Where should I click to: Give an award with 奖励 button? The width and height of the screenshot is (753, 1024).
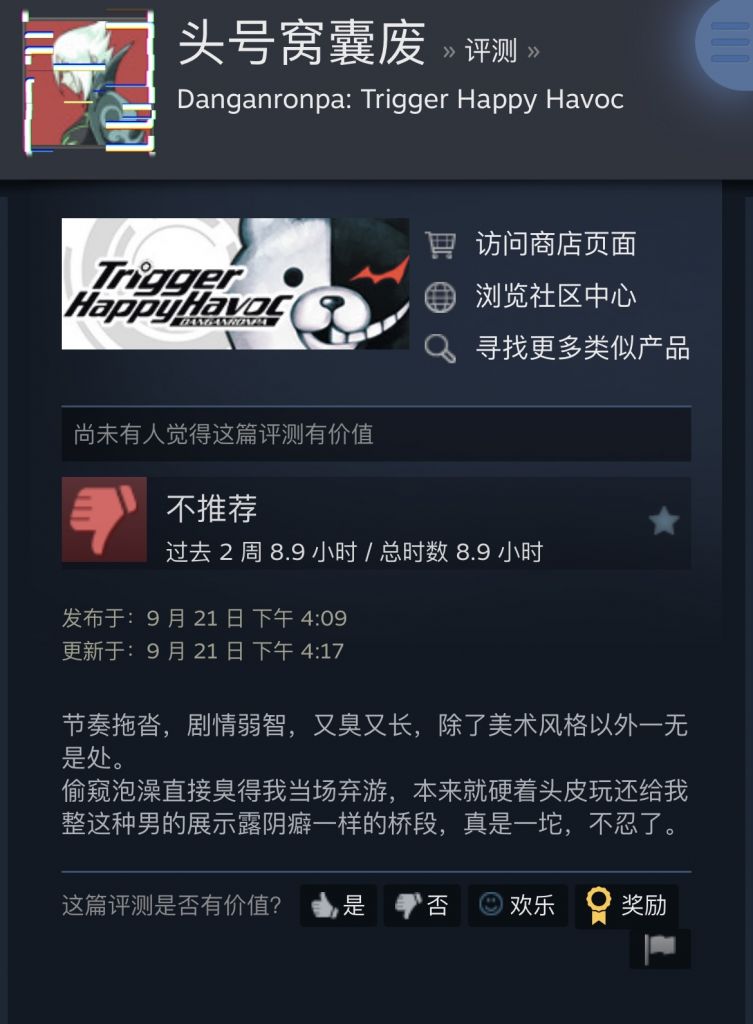click(x=626, y=905)
